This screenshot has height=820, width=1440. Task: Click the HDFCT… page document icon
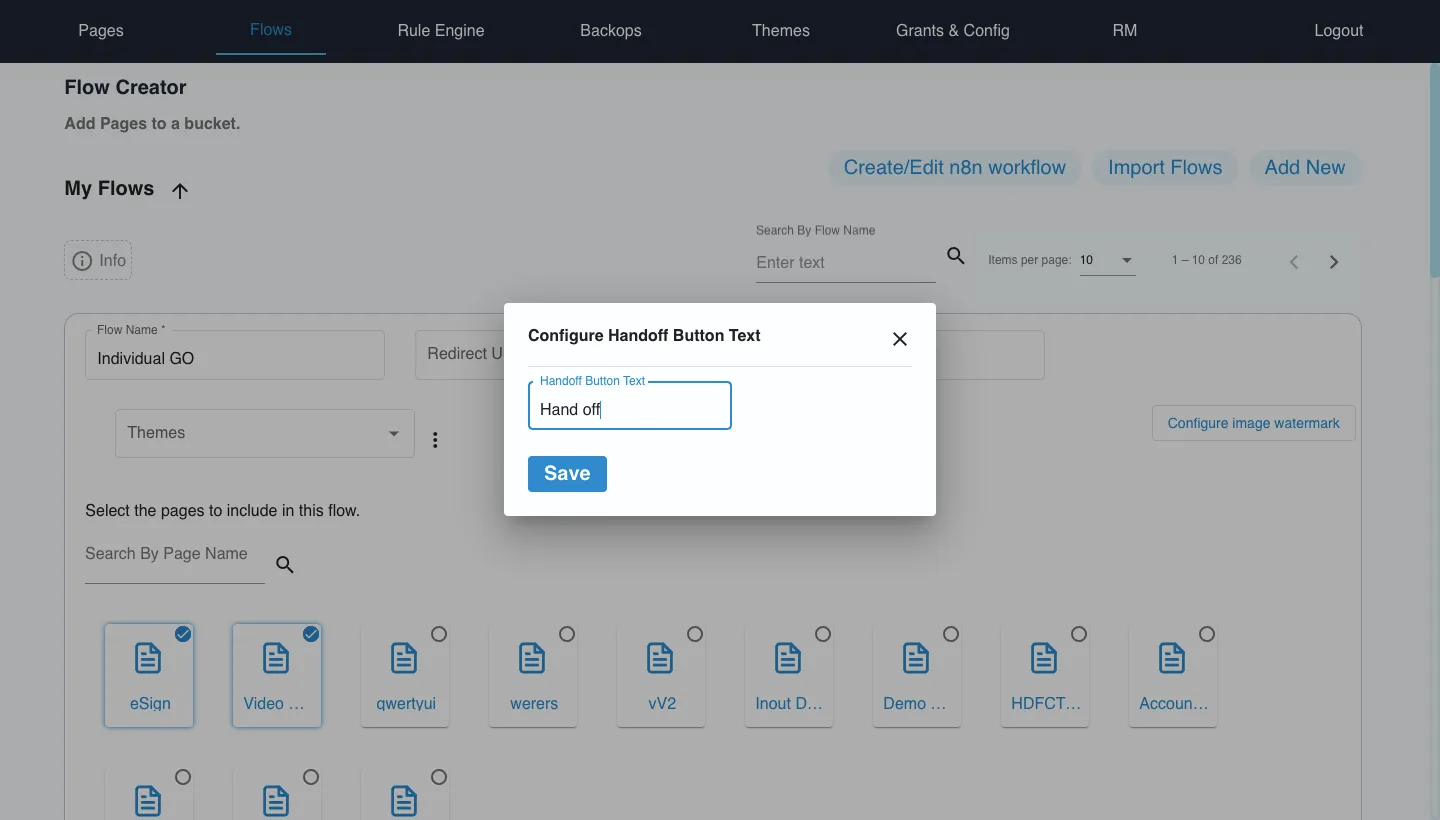click(x=1044, y=658)
